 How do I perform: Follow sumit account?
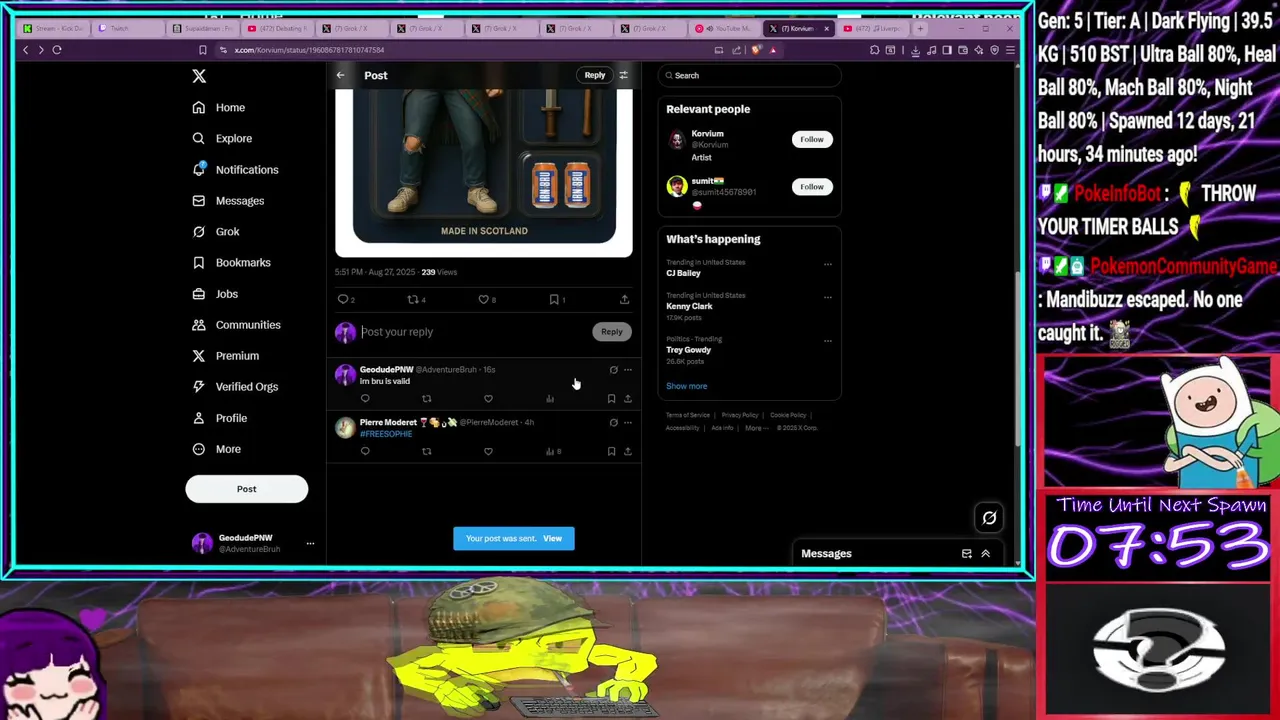point(811,186)
